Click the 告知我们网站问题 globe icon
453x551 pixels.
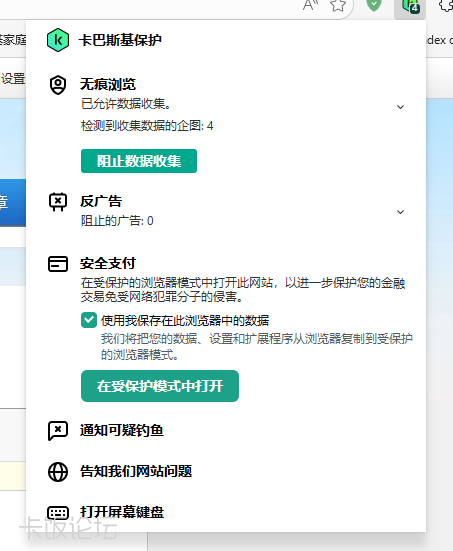tap(58, 472)
